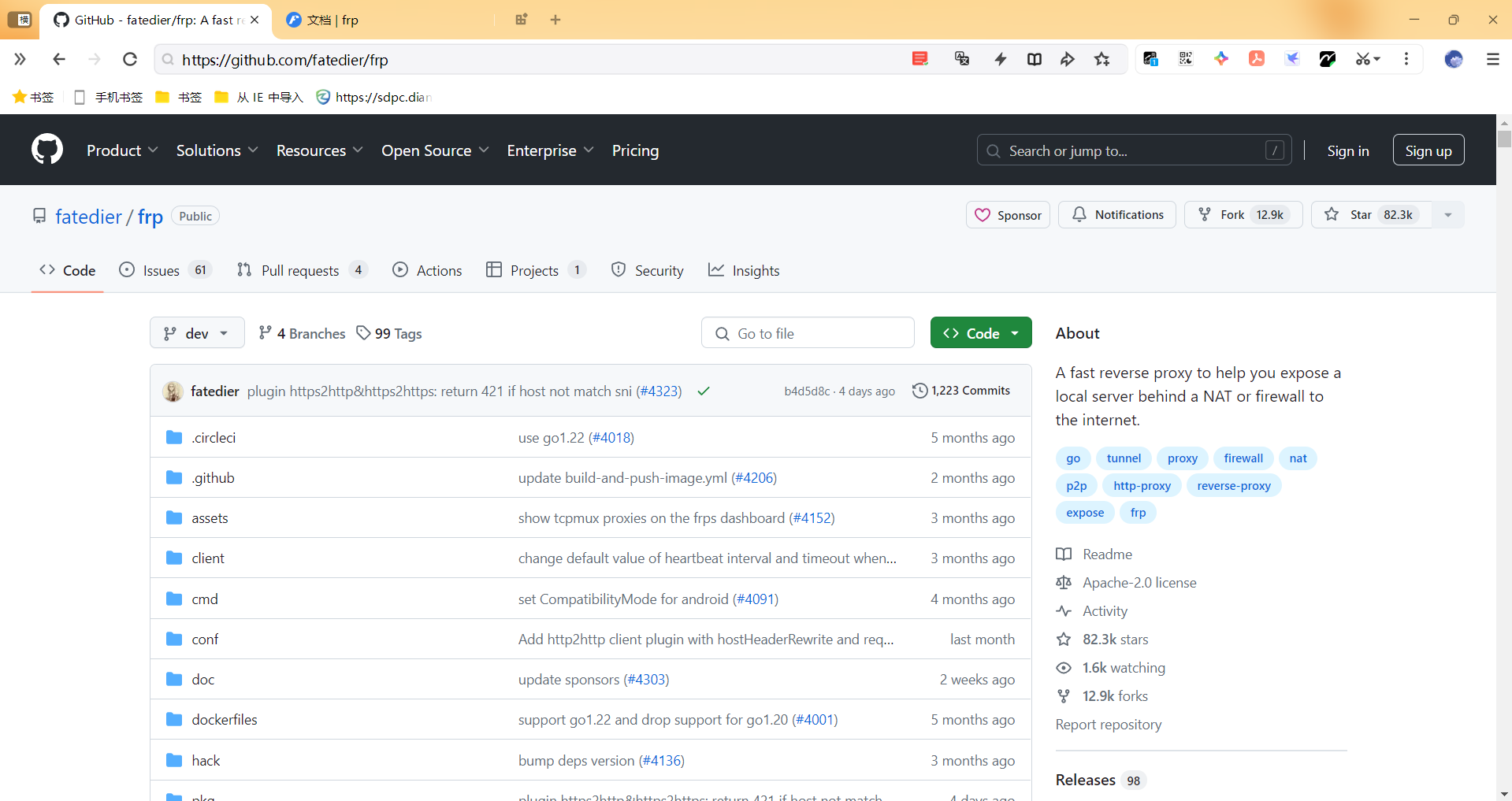Focus the Search or jump to field
This screenshot has width=1512, height=801.
(x=1134, y=150)
